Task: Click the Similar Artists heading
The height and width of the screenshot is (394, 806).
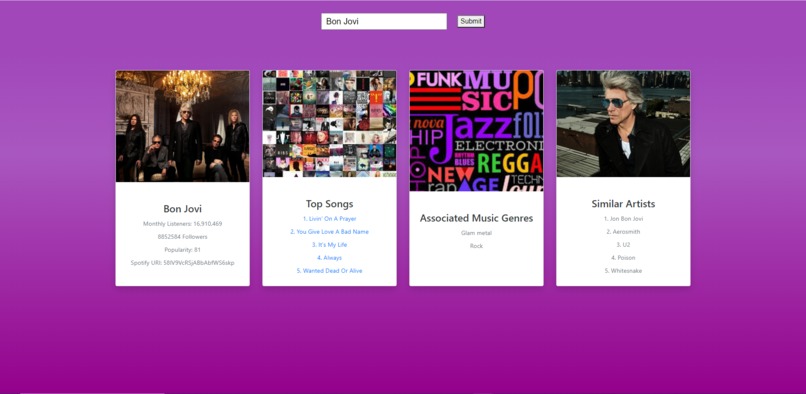Action: [624, 204]
